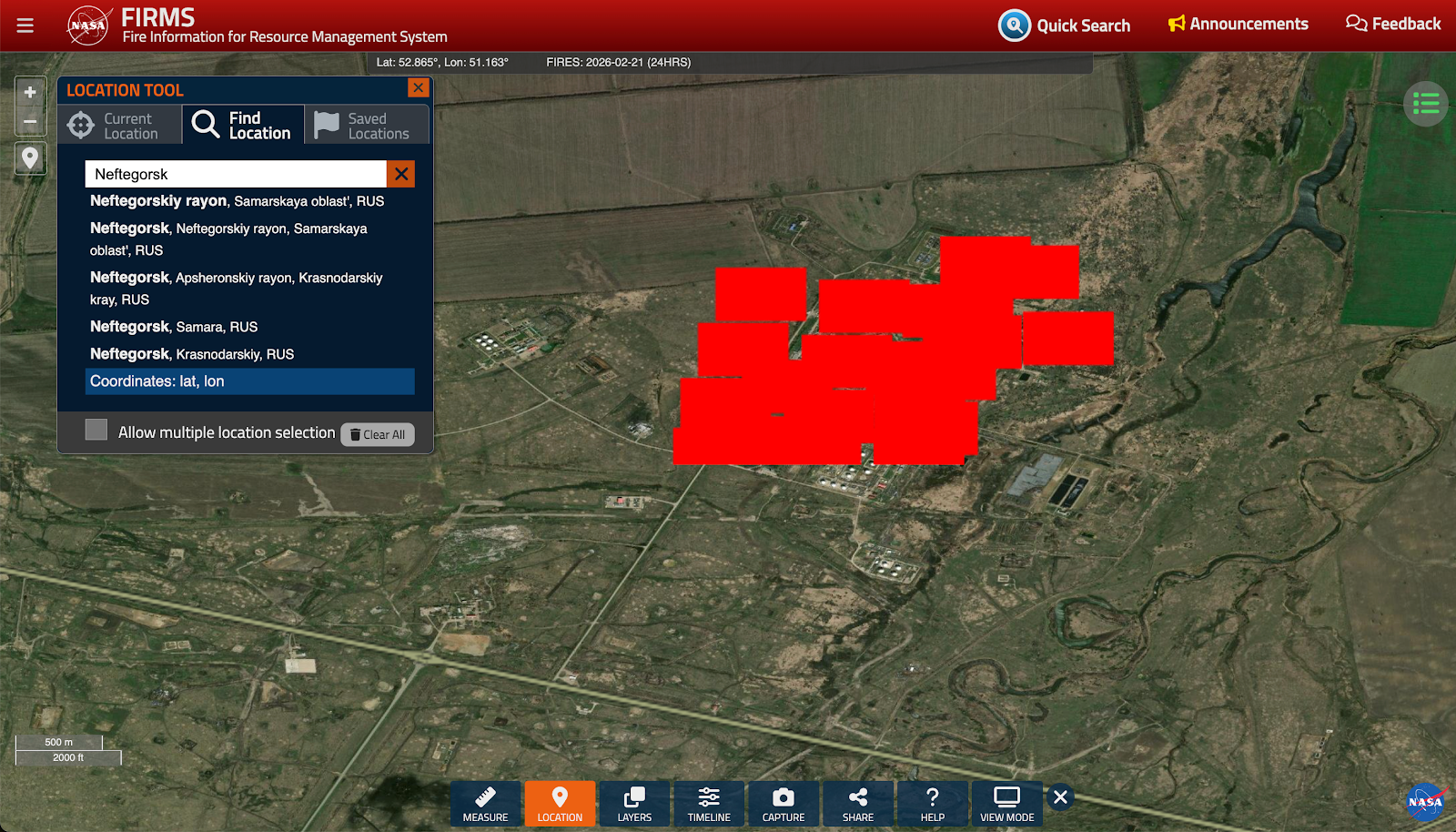
Task: Click the FIRES date readout
Action: (619, 62)
